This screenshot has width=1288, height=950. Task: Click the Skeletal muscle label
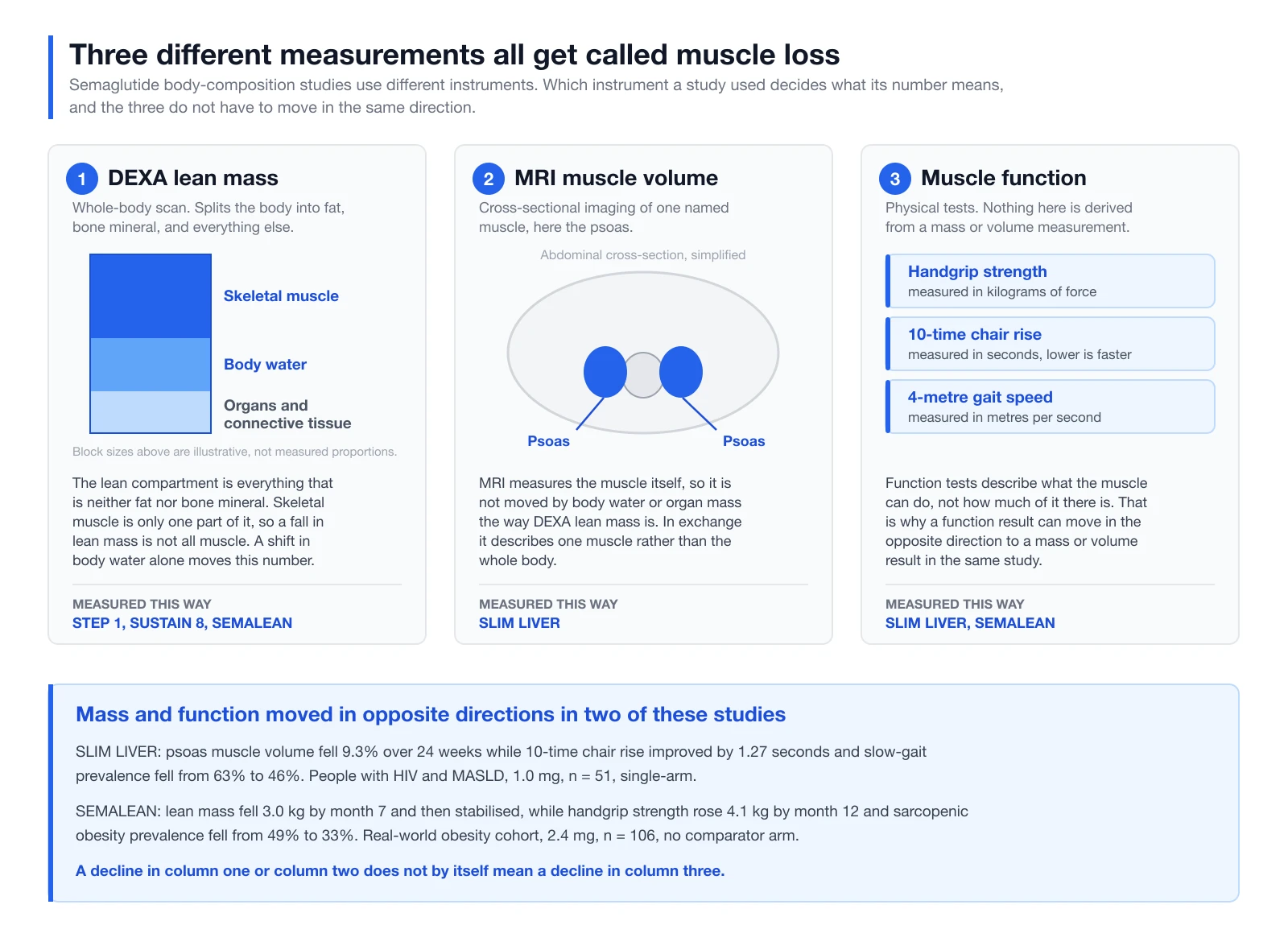[281, 296]
